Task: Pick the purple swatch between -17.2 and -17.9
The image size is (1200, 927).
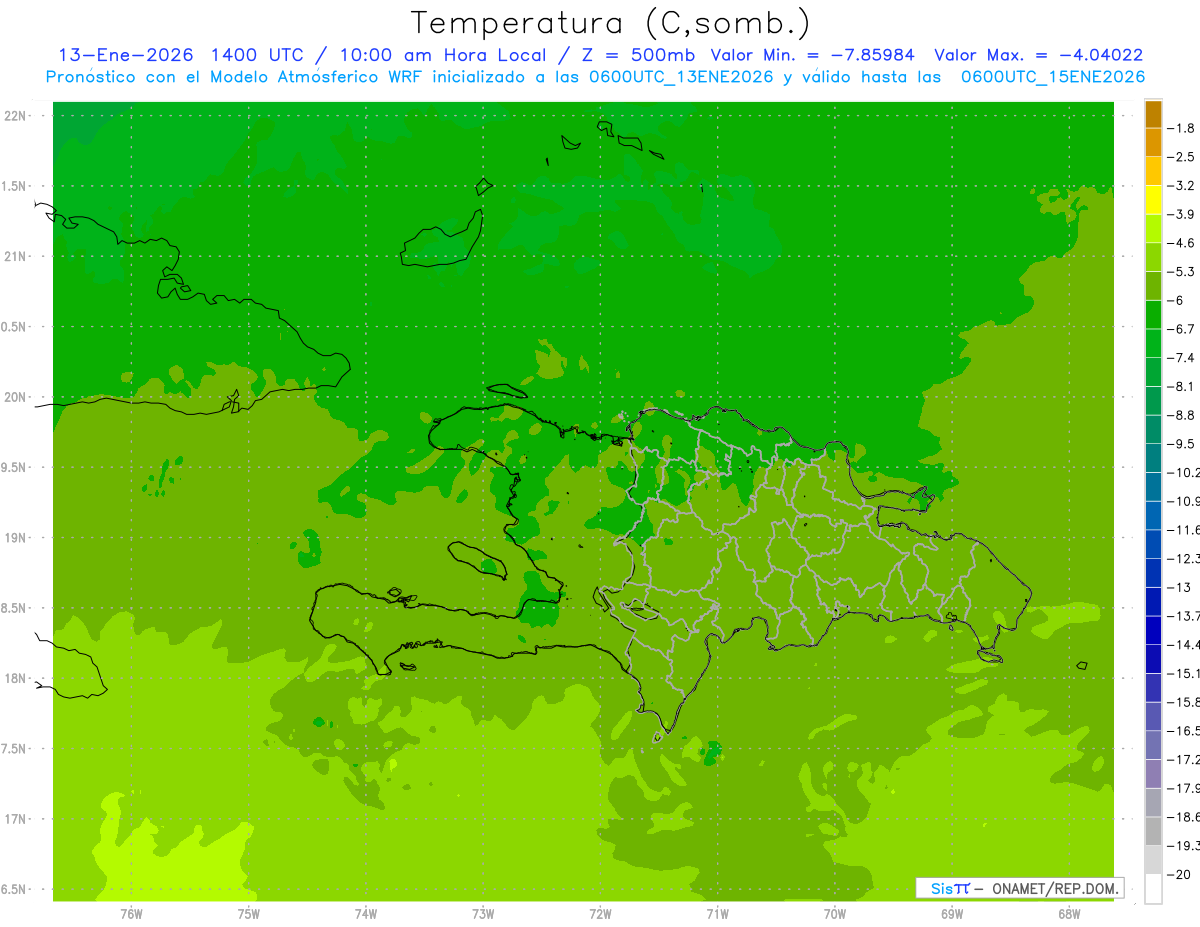Action: tap(1153, 774)
